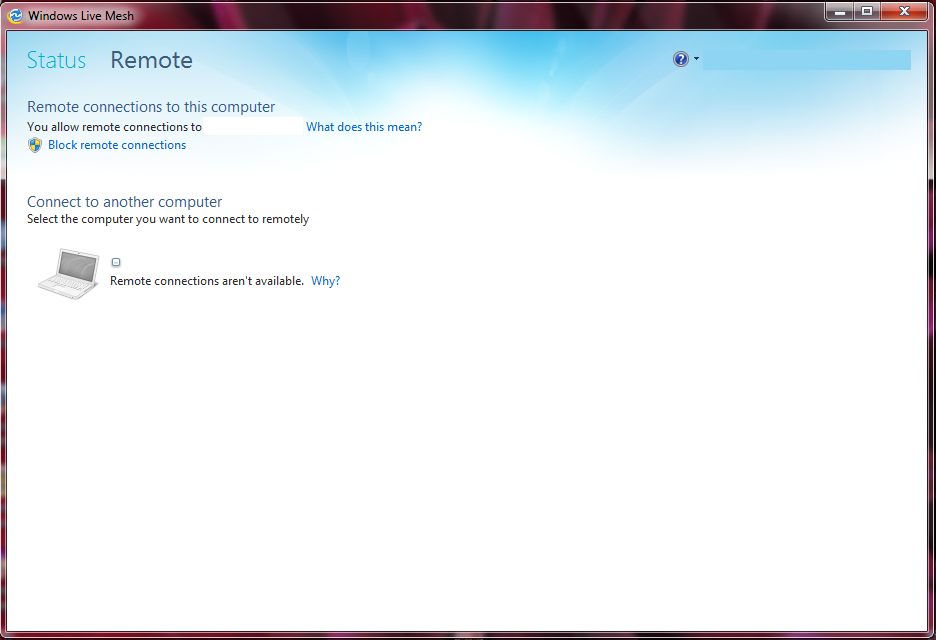Switch to the Status tab
Image resolution: width=936 pixels, height=640 pixels.
(56, 60)
